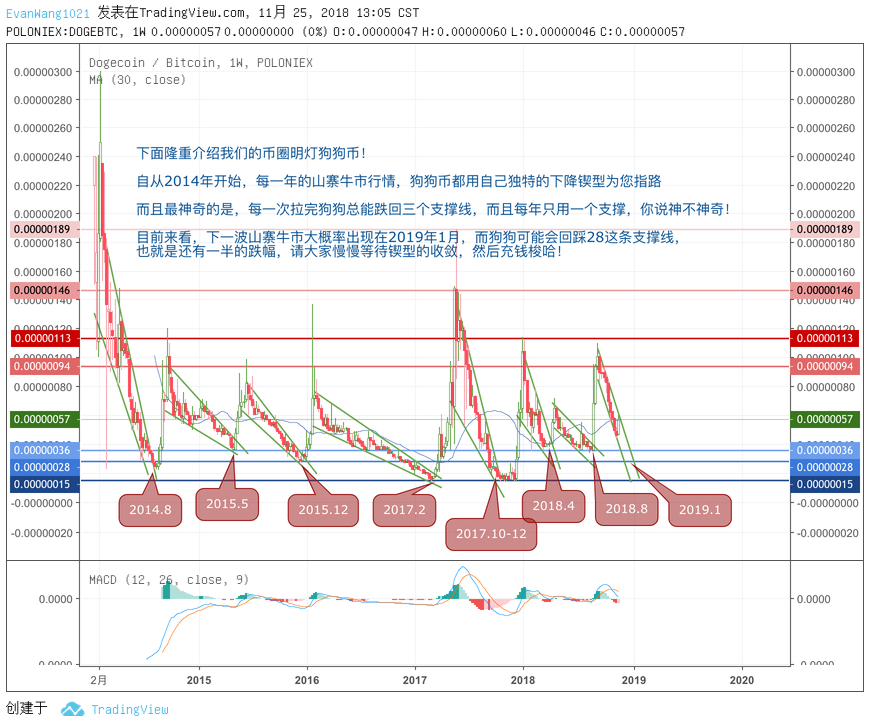Select the POLONIEX:DOGEBTC symbol text in header
Viewport: 870px width, 728px height.
(x=65, y=32)
